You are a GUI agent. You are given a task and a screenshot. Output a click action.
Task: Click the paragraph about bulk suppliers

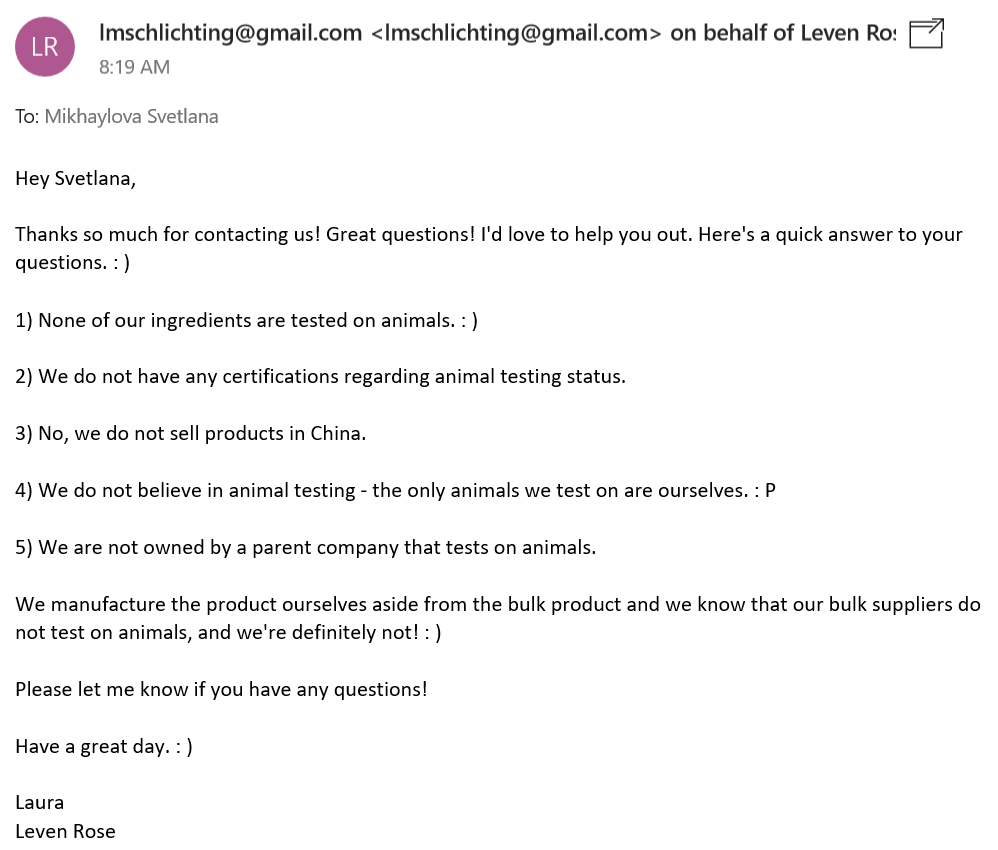[498, 618]
